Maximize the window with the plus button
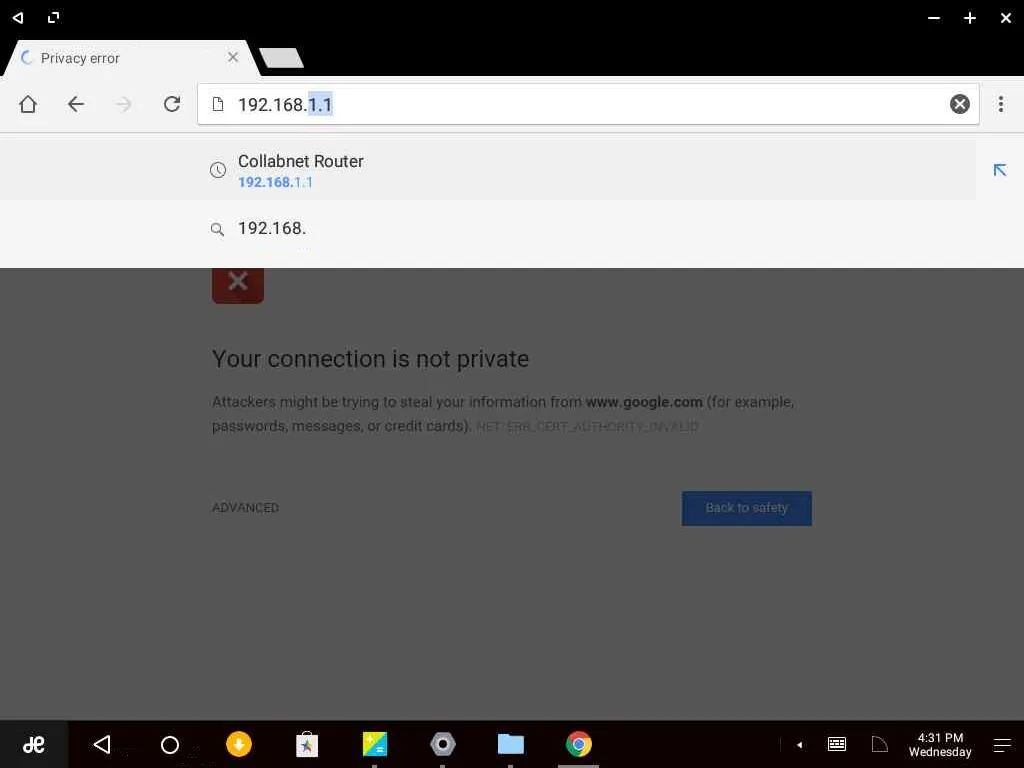 coord(970,18)
